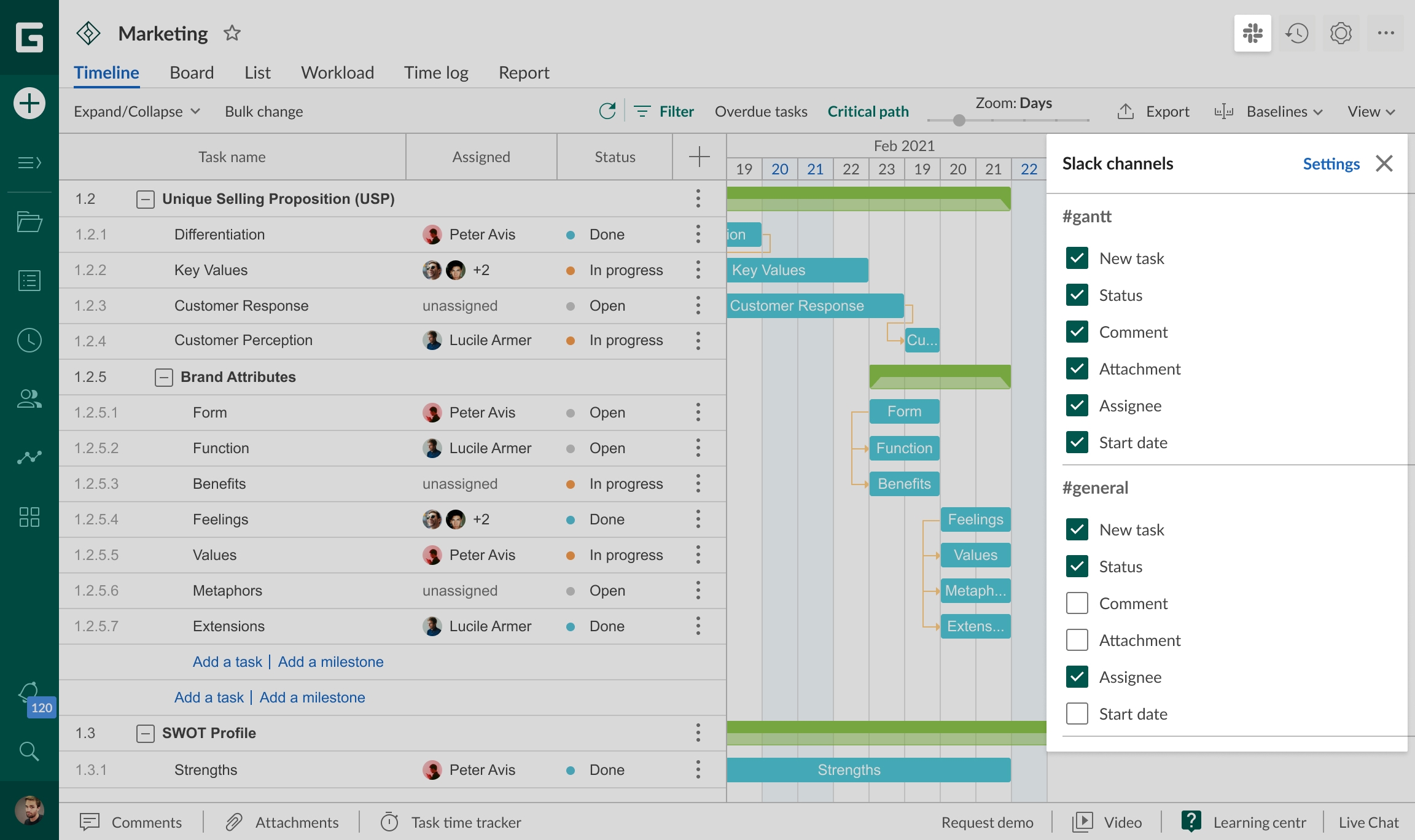The image size is (1415, 840).
Task: Switch to the Board tab
Action: pos(192,72)
